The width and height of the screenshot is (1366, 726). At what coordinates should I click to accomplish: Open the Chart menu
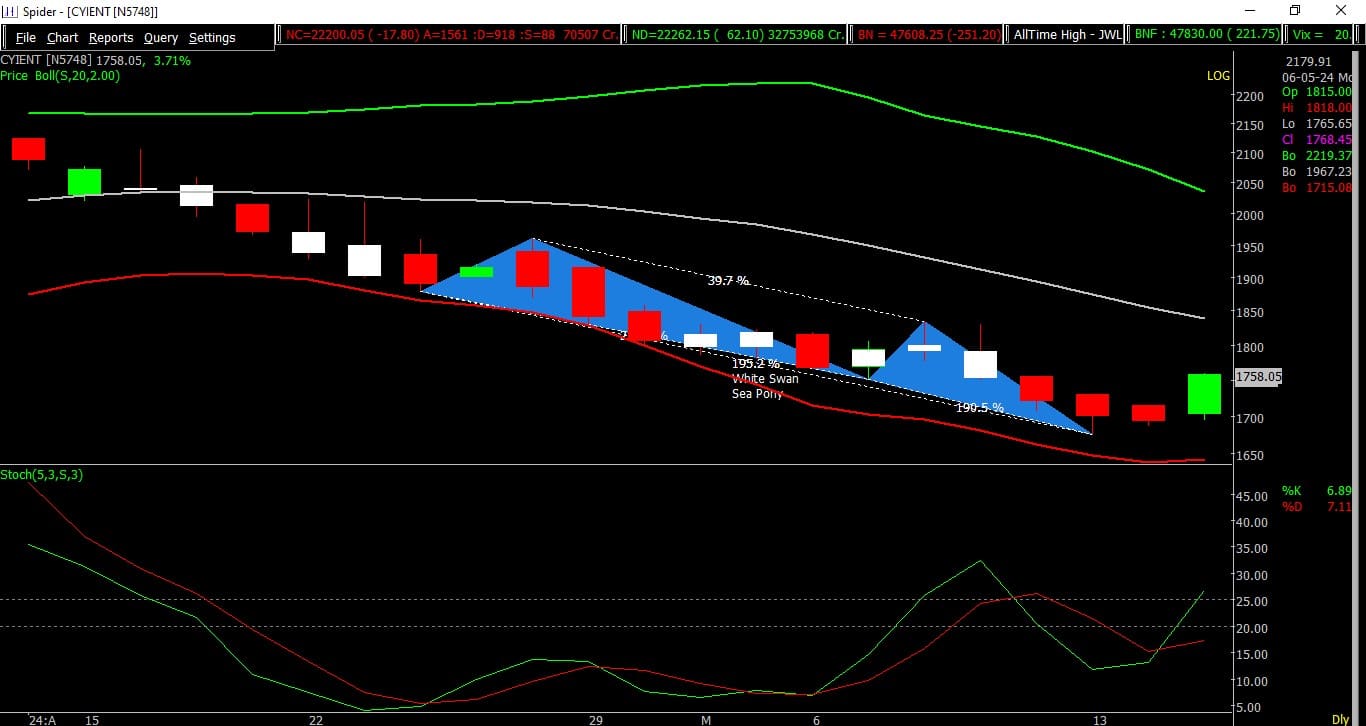coord(62,38)
